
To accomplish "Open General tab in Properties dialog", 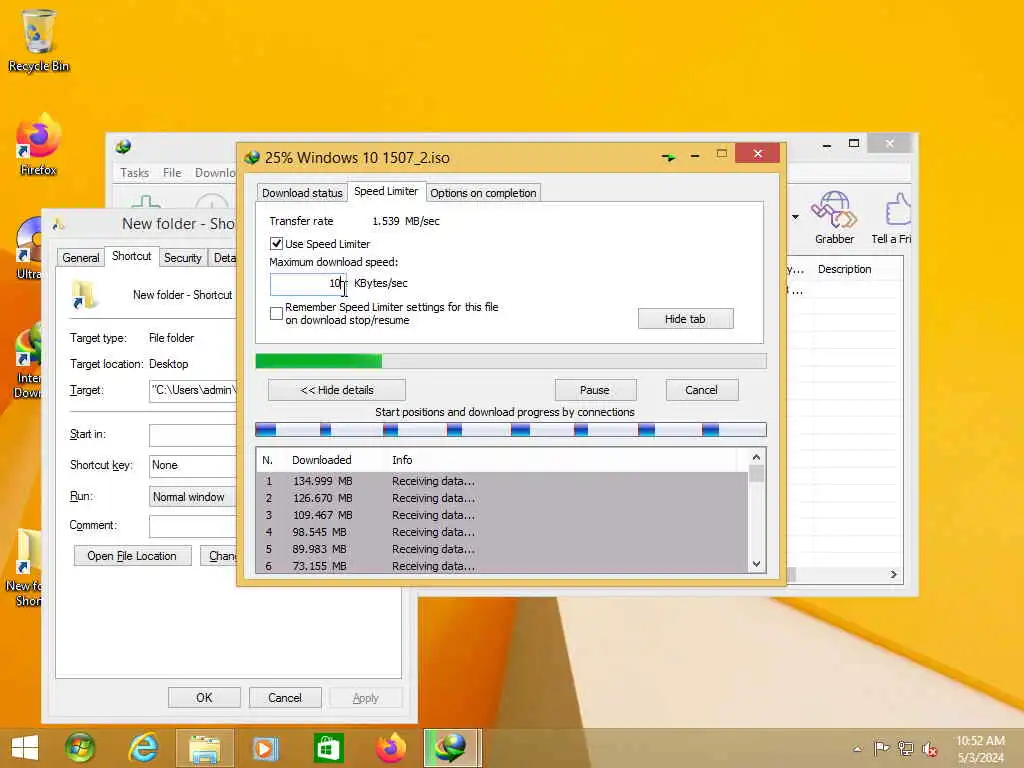I will (x=81, y=258).
